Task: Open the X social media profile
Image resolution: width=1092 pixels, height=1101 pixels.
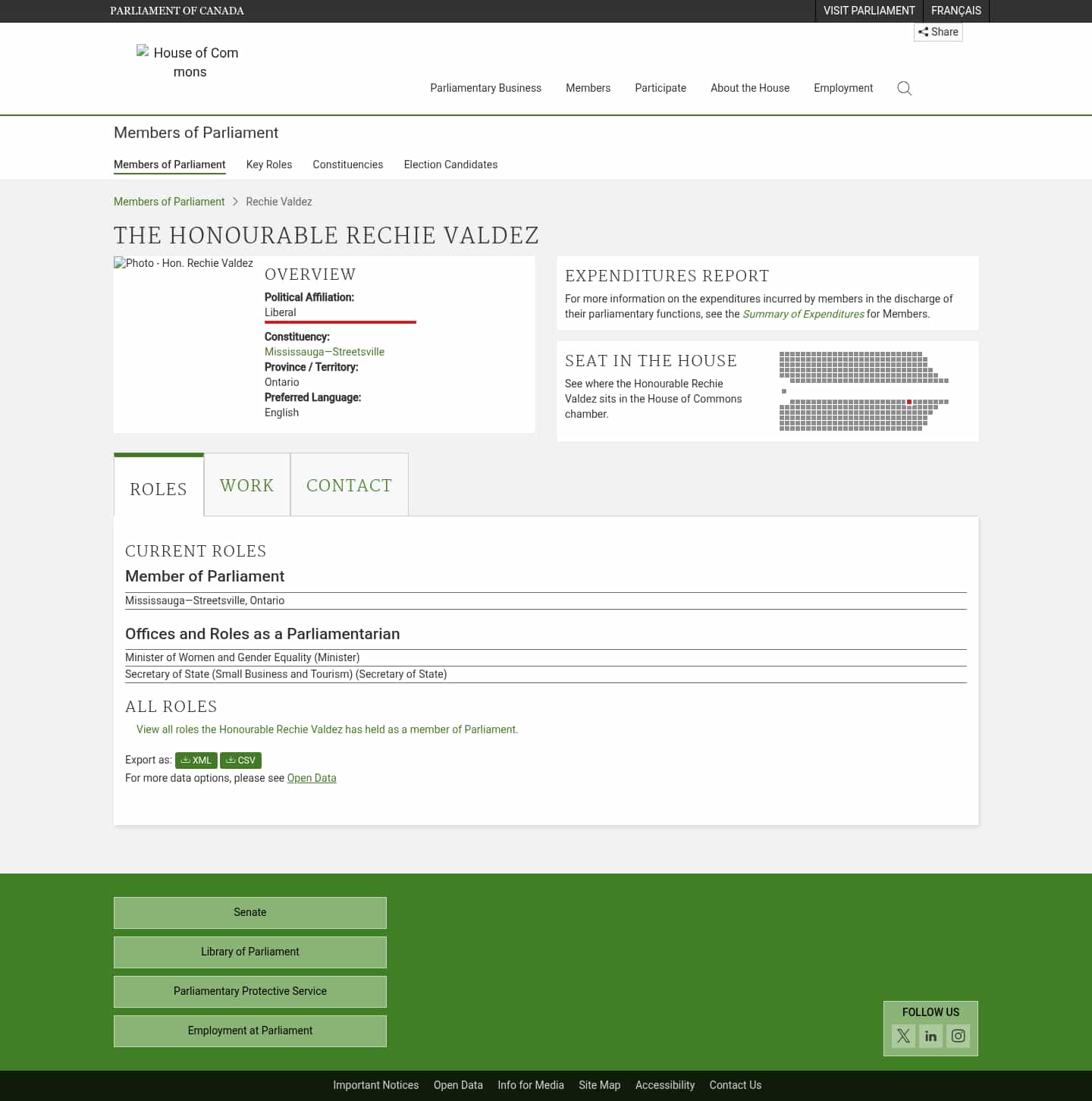Action: [x=903, y=1036]
